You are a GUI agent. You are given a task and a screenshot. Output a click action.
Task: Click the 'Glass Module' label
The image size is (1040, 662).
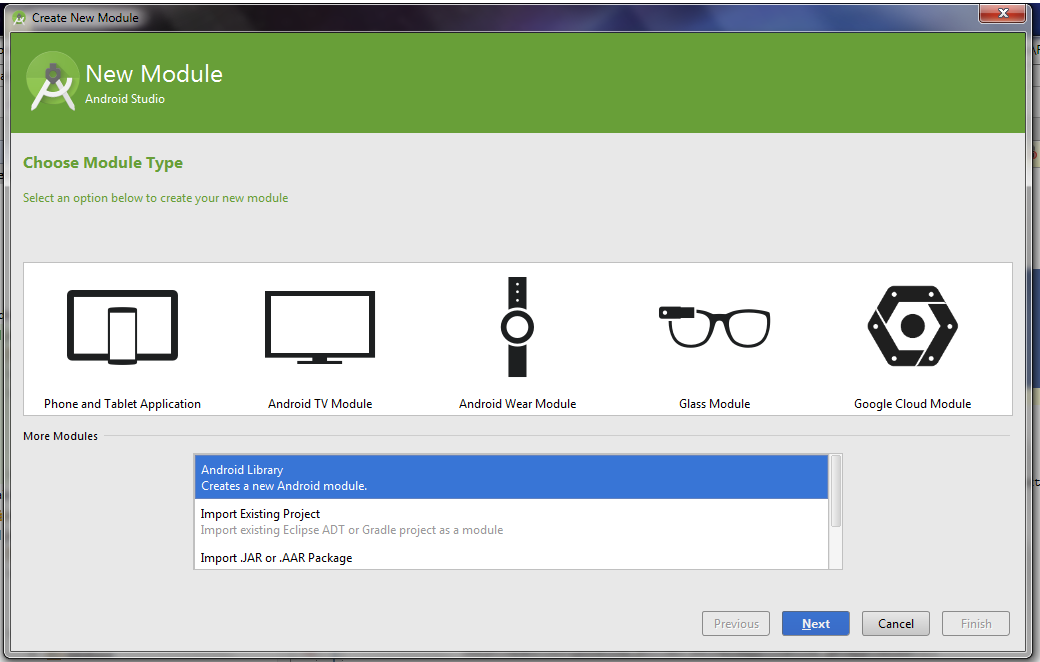(714, 404)
